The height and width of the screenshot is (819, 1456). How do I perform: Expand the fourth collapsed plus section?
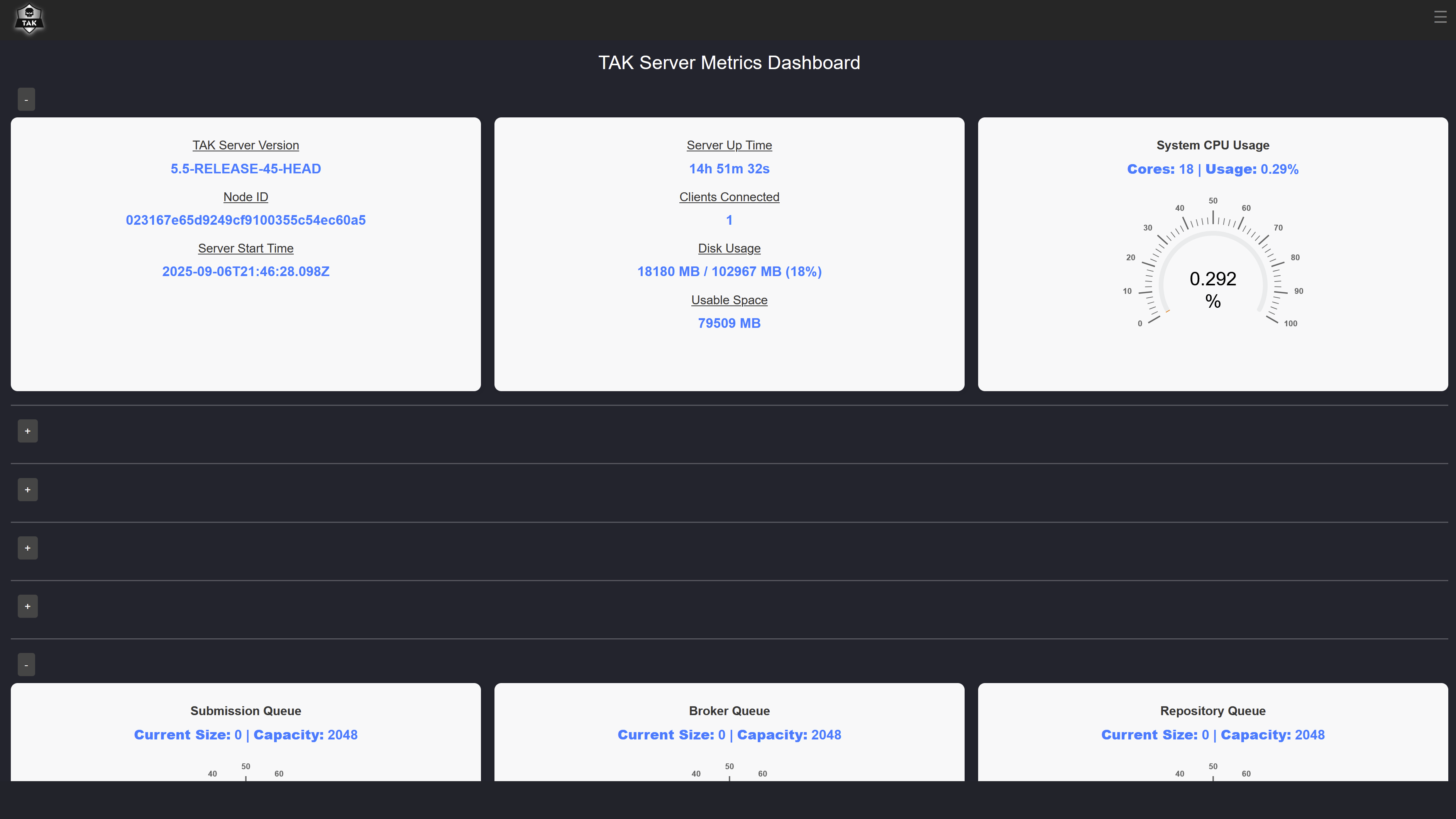click(27, 606)
